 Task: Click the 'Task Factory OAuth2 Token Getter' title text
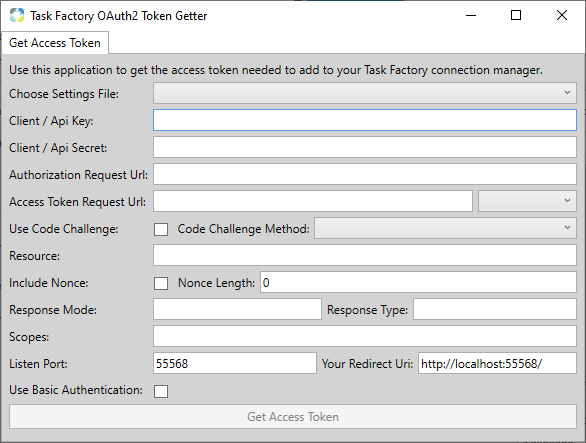click(x=118, y=16)
